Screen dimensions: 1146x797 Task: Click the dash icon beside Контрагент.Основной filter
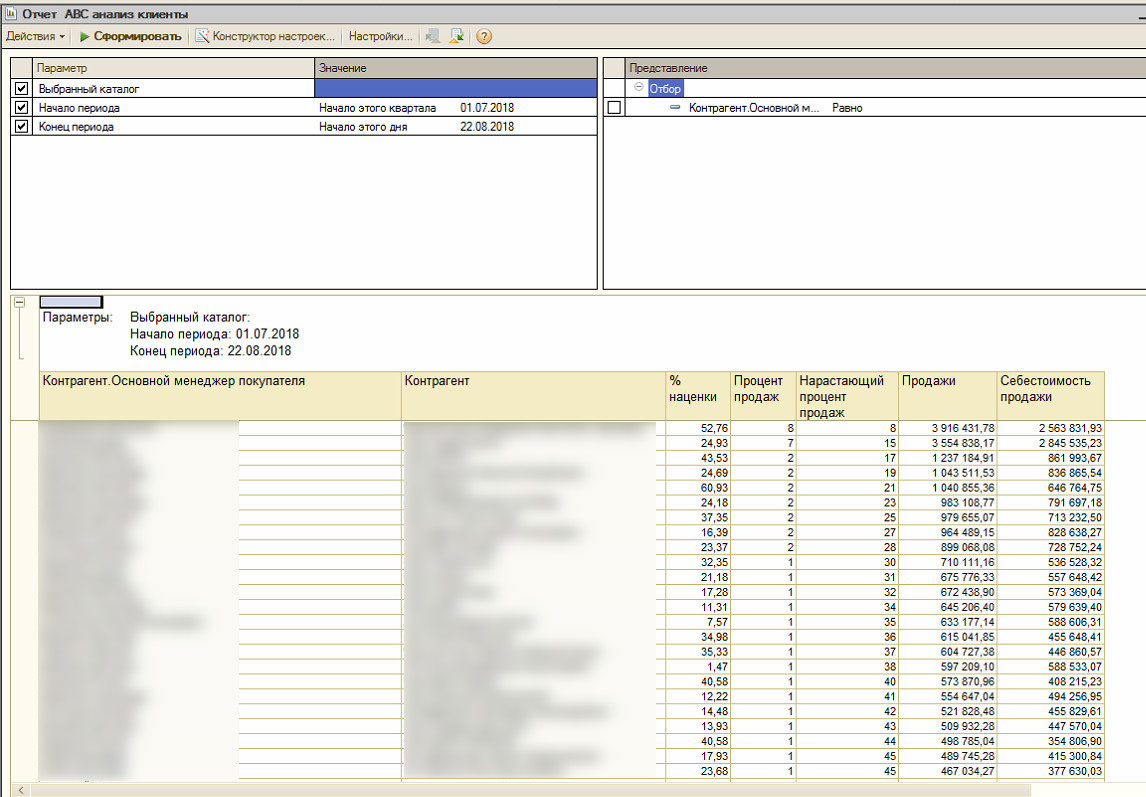point(675,108)
